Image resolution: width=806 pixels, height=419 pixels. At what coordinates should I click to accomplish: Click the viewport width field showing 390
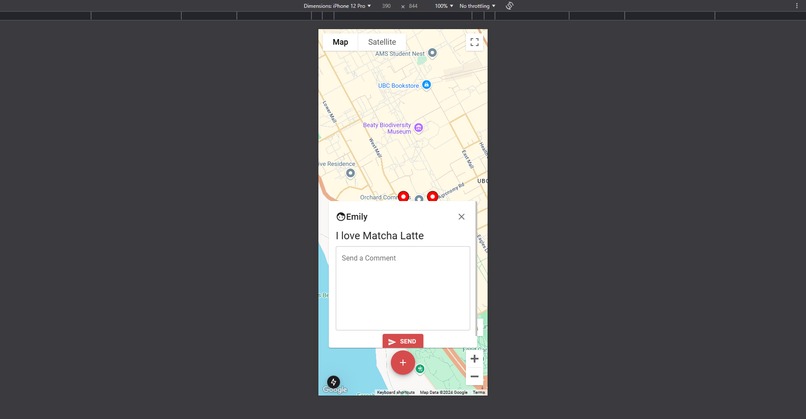point(386,6)
